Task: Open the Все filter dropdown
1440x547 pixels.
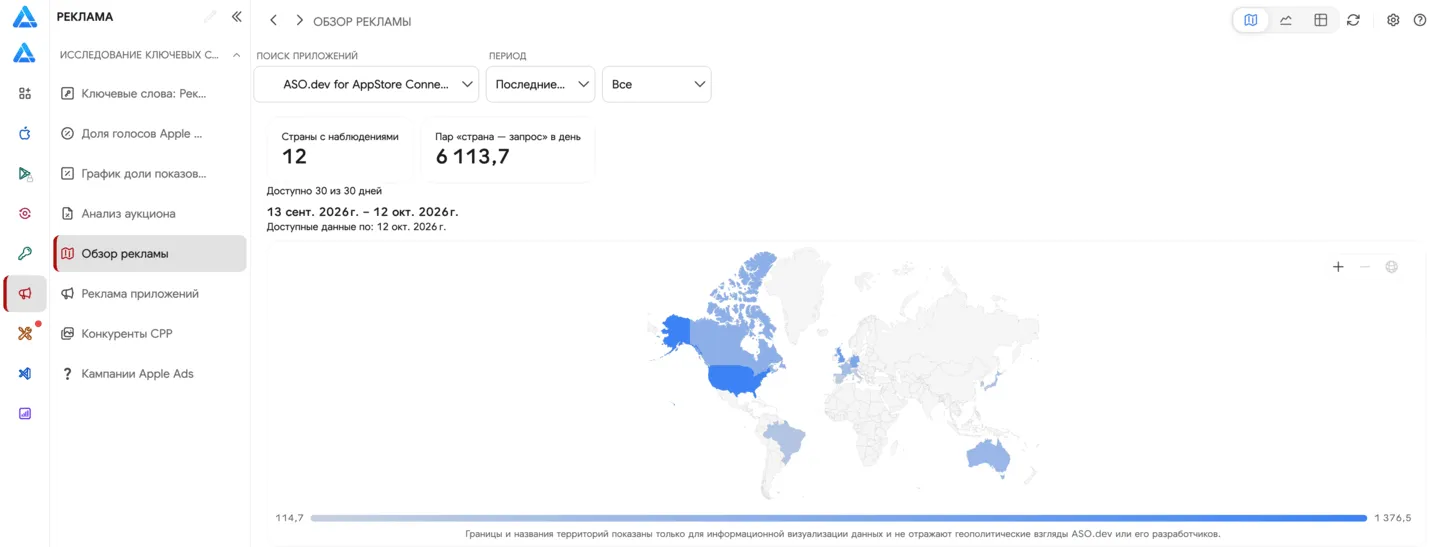Action: click(x=656, y=84)
